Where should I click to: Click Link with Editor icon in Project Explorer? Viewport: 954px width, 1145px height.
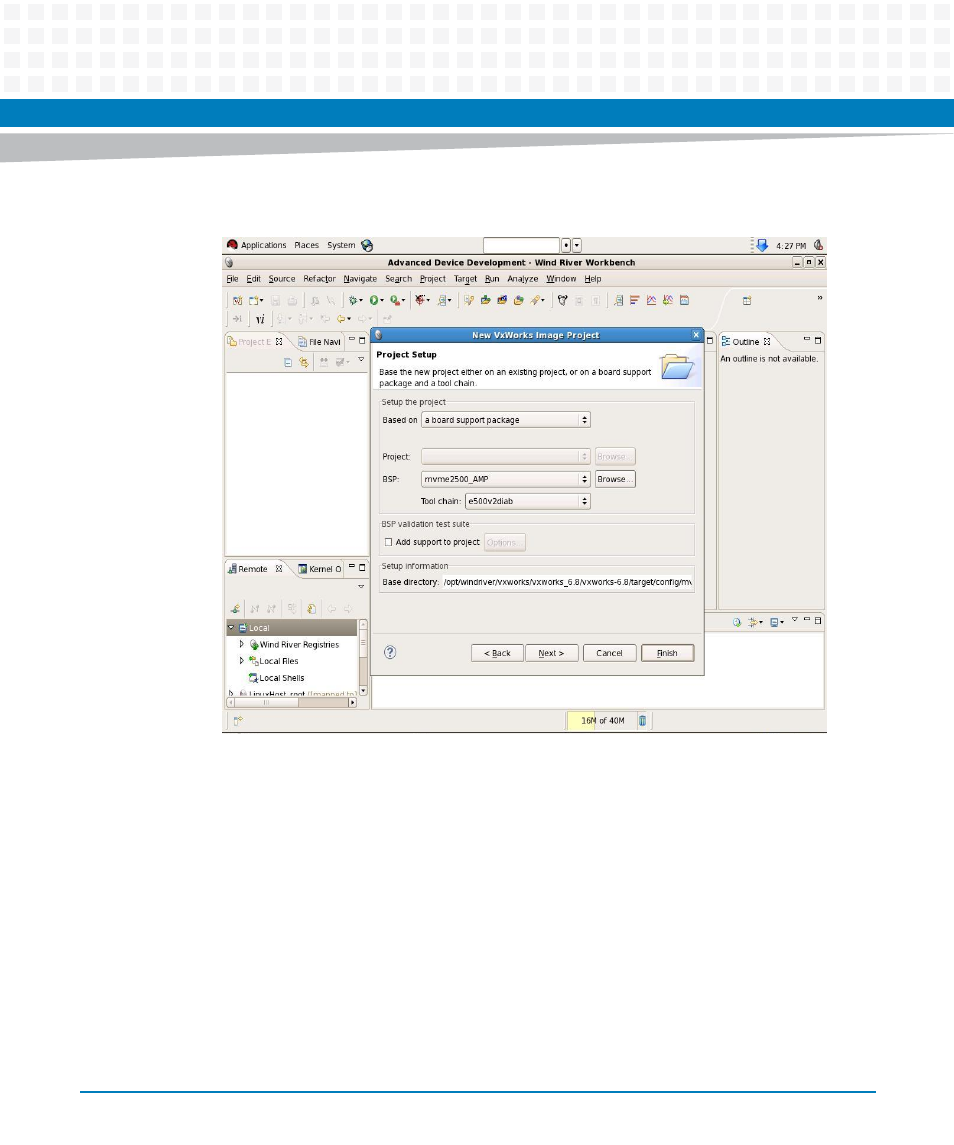click(x=304, y=362)
